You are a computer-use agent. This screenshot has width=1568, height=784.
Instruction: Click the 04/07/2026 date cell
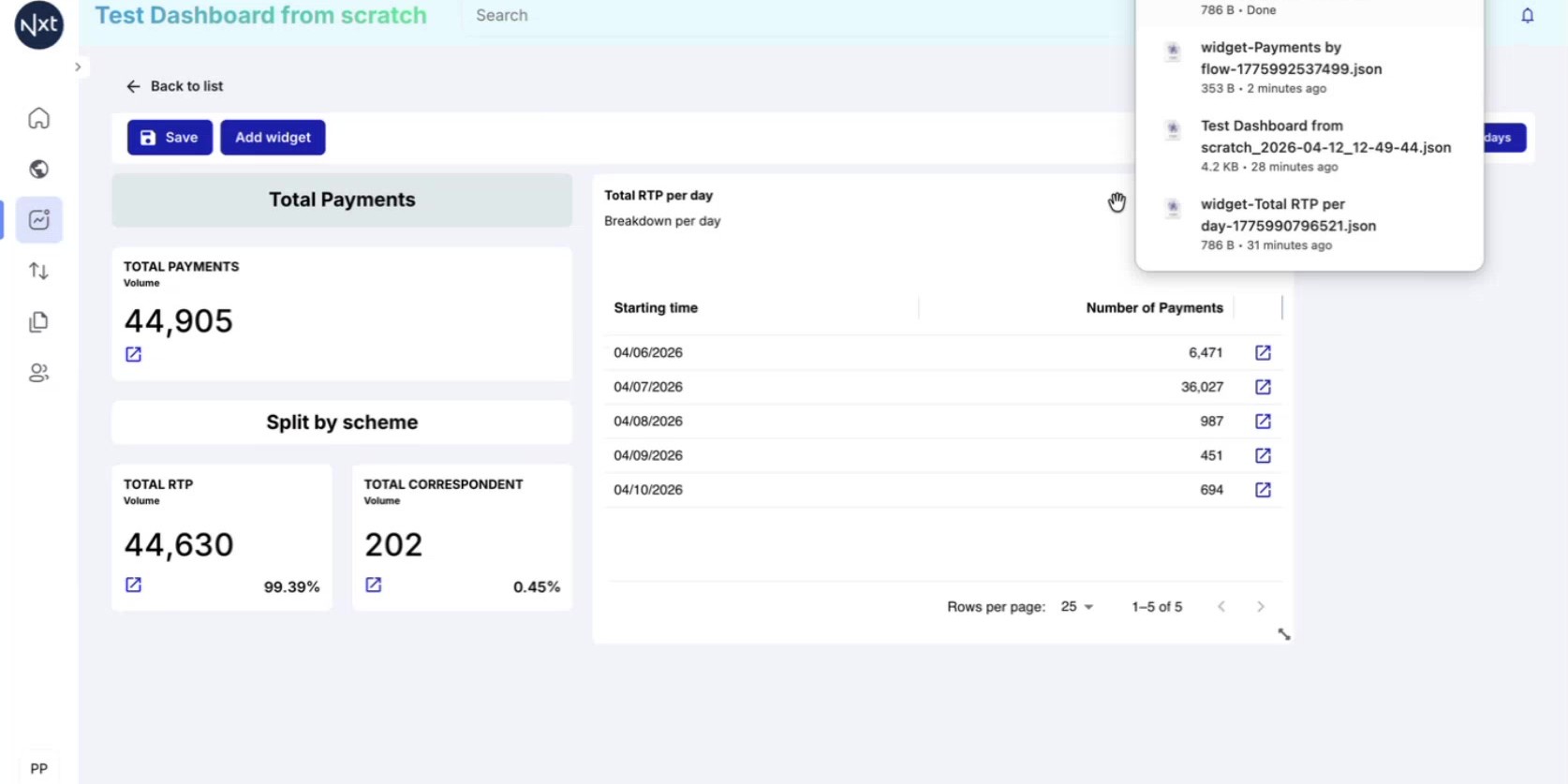coord(648,387)
